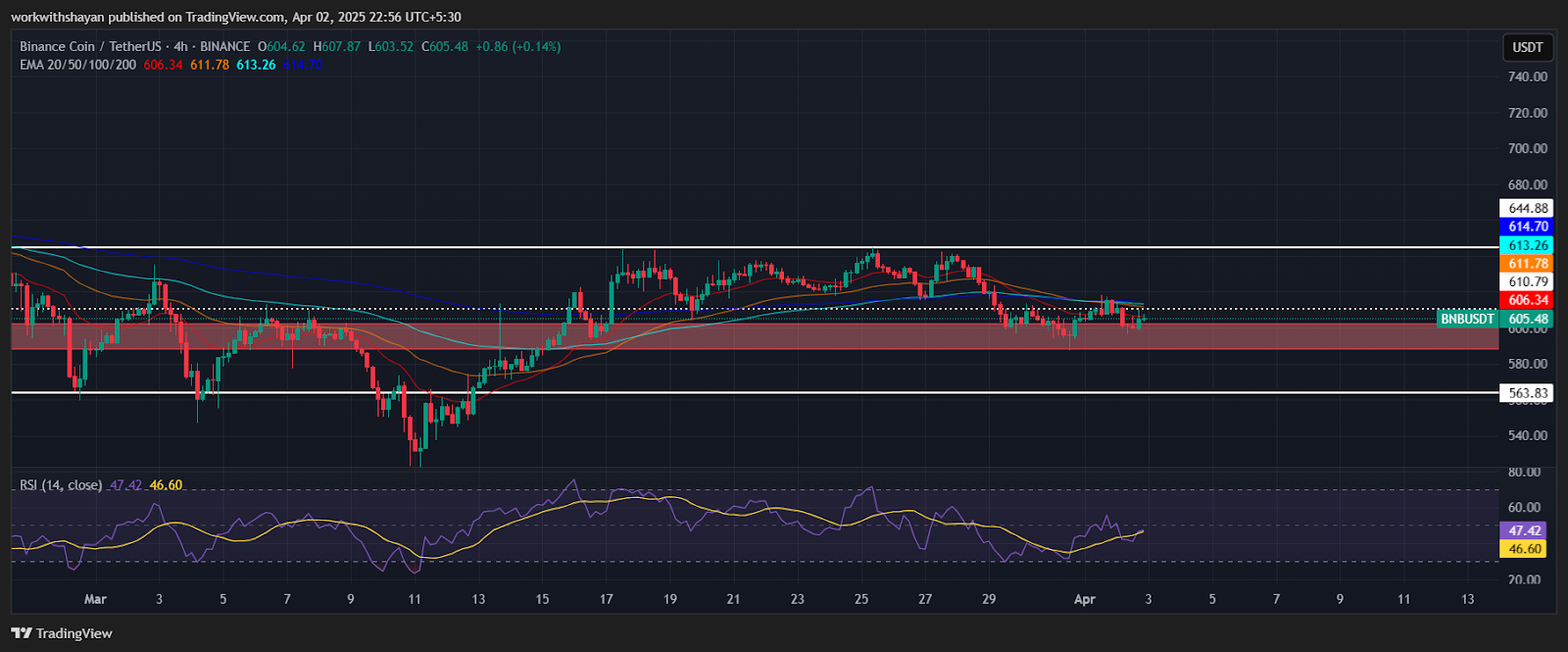Click the green 605.48 current price tag
Viewport: 1568px width, 652px height.
[1527, 319]
